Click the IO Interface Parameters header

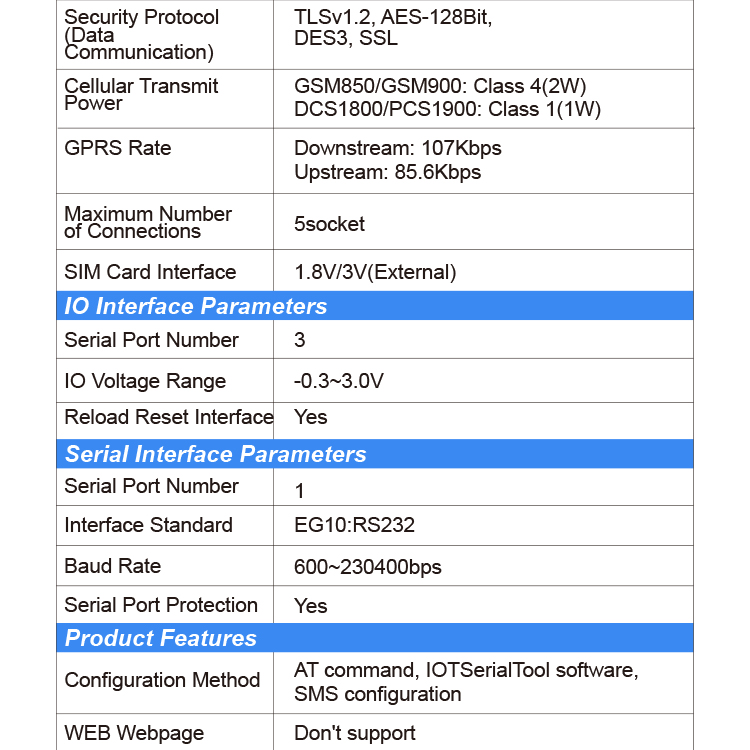tap(375, 306)
